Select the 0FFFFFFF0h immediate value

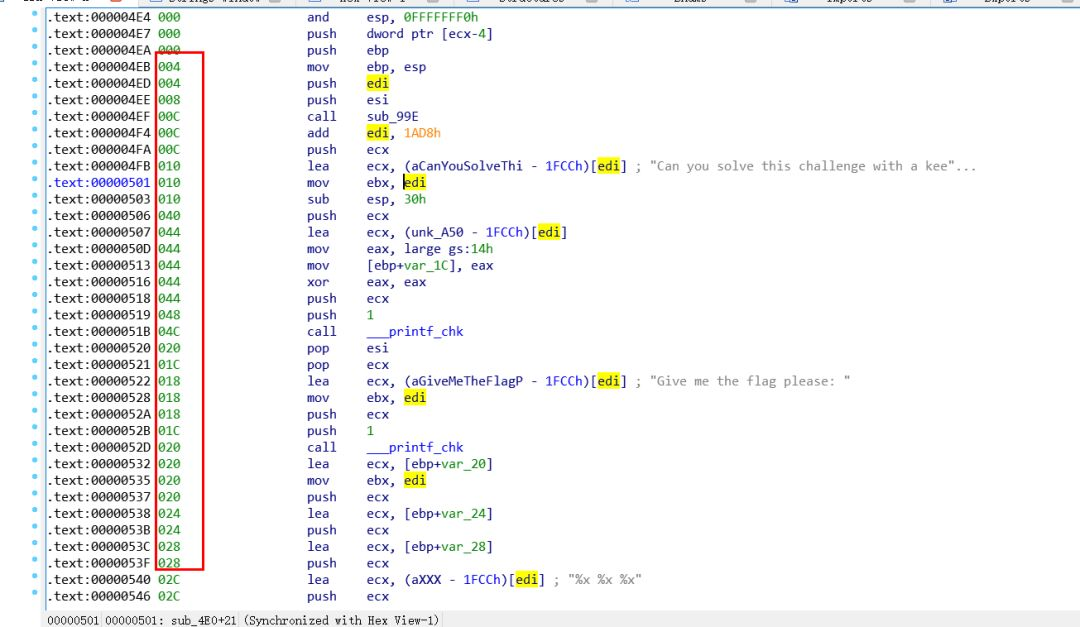click(441, 17)
